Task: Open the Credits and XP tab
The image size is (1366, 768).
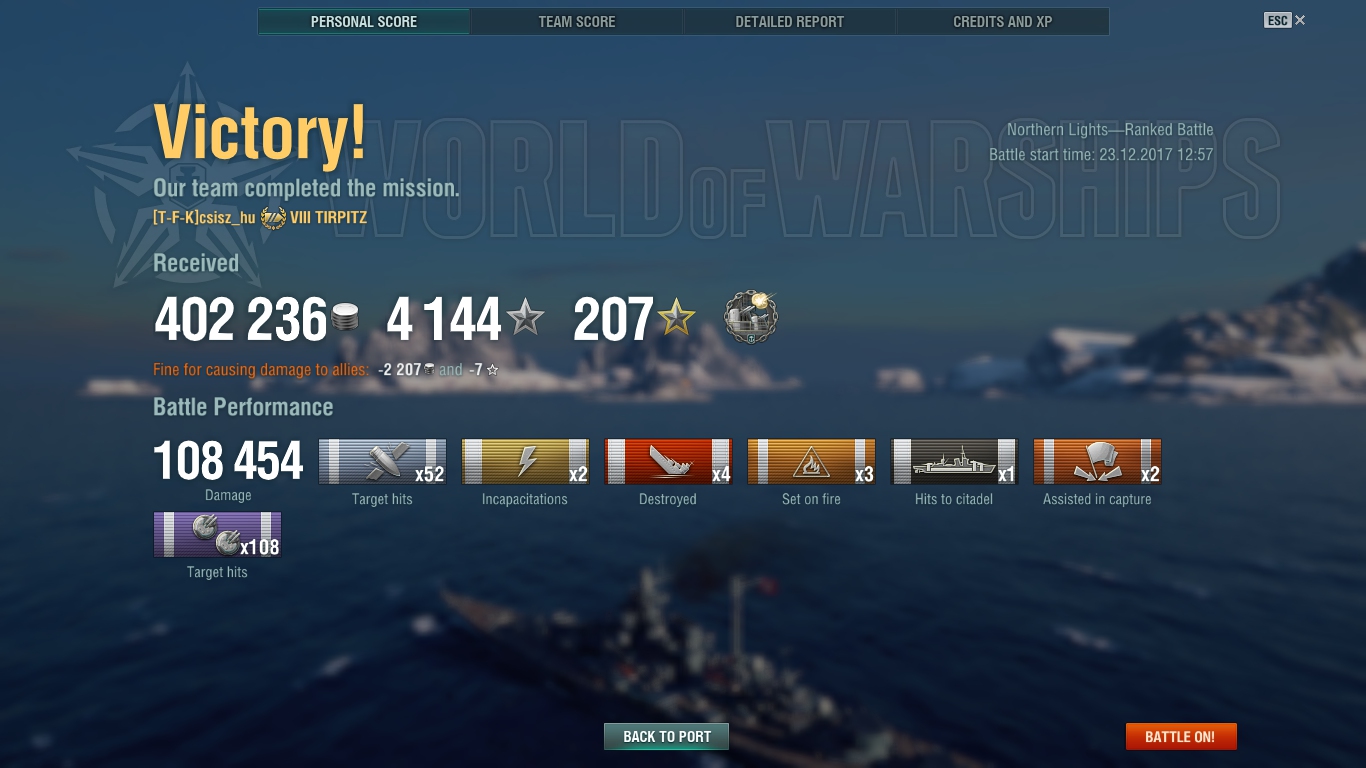Action: [1002, 21]
